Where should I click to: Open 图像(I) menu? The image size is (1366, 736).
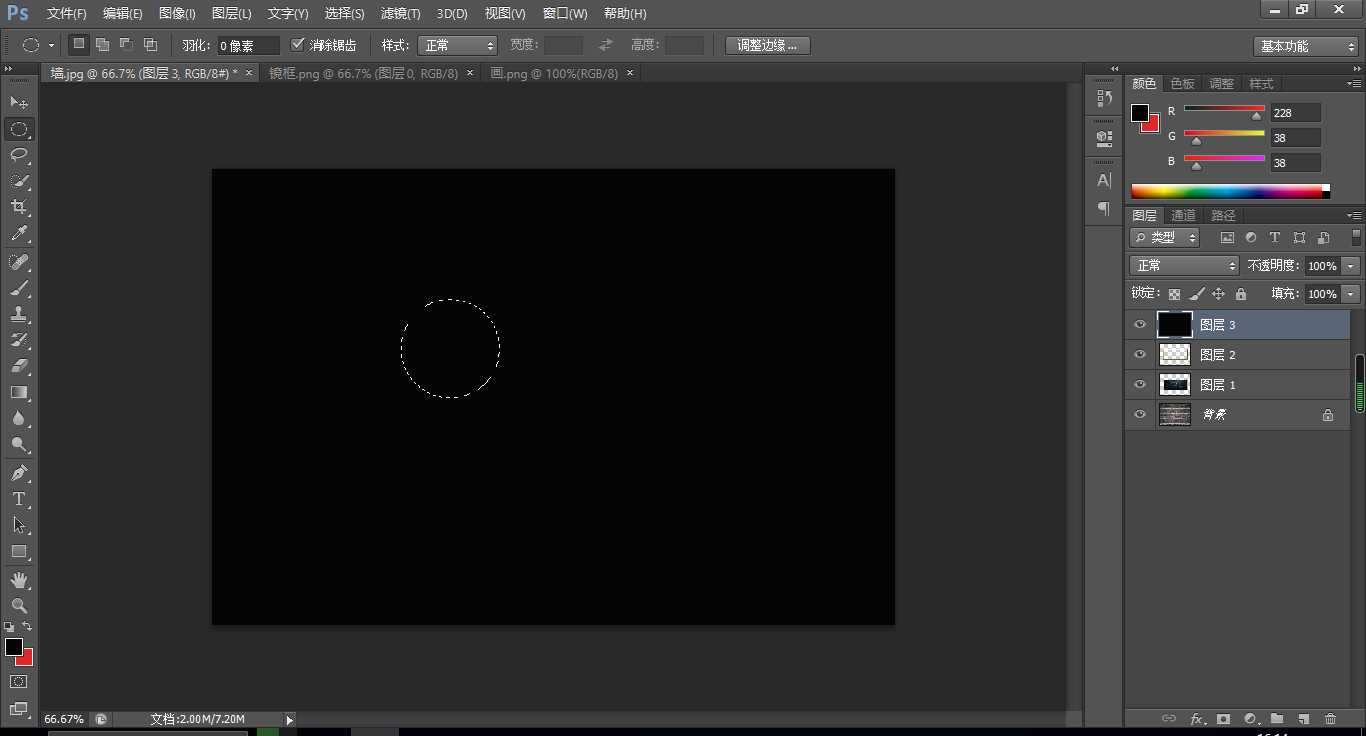(x=177, y=14)
